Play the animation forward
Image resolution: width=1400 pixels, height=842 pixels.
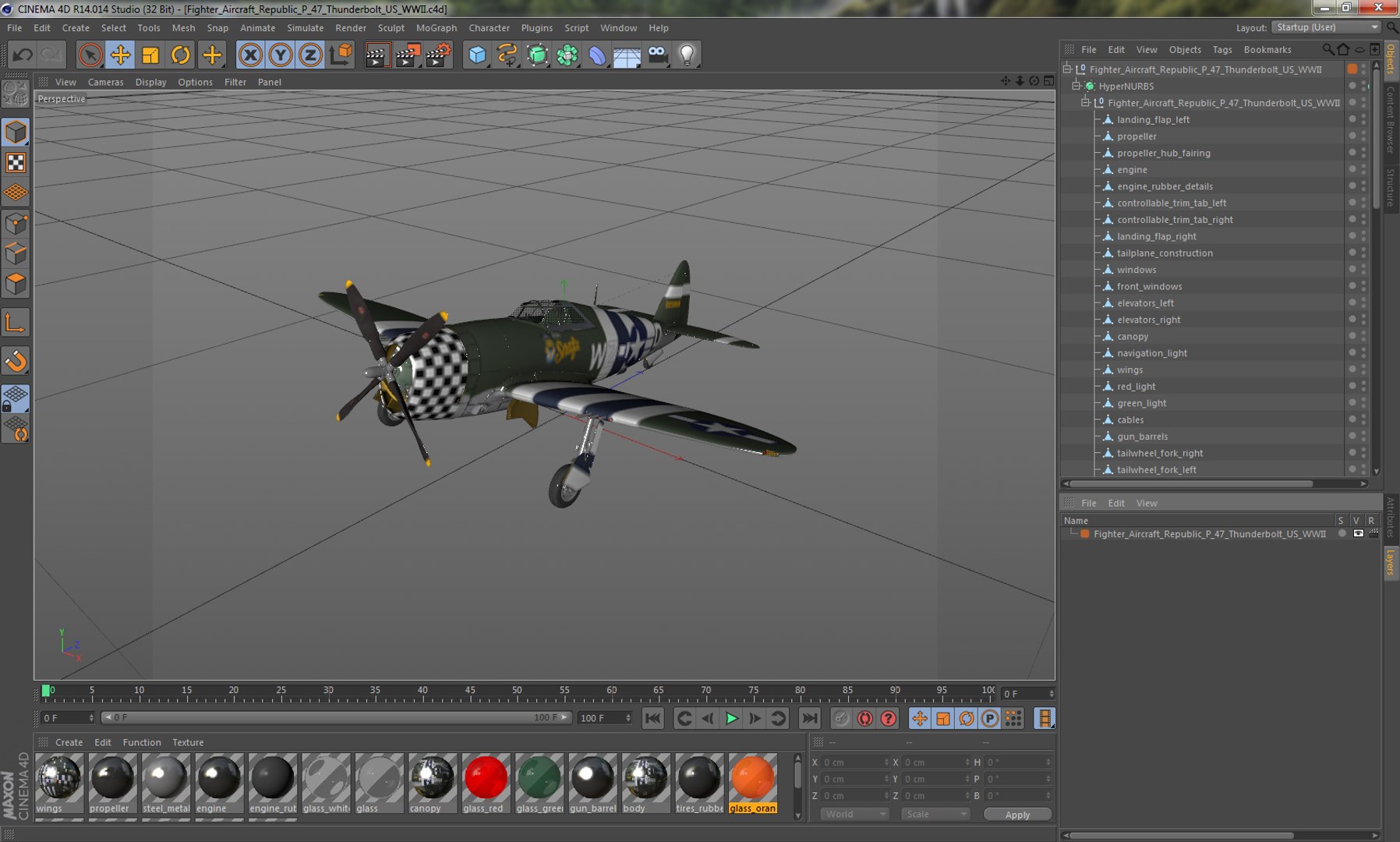(731, 718)
